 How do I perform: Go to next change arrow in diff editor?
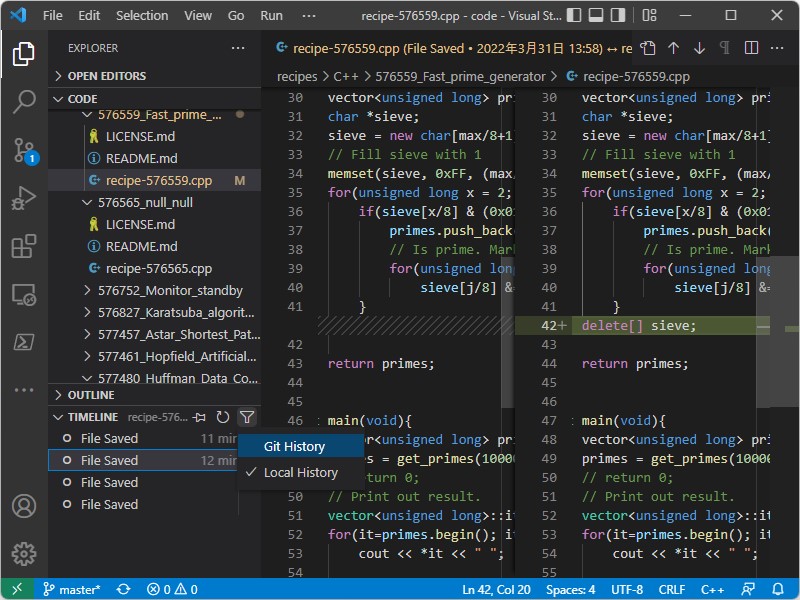click(x=699, y=48)
